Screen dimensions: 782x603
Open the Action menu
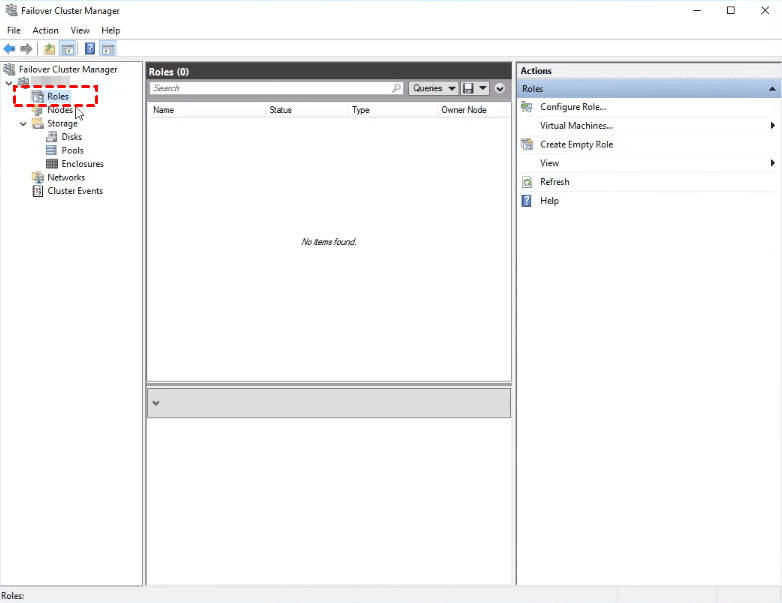pyautogui.click(x=45, y=30)
